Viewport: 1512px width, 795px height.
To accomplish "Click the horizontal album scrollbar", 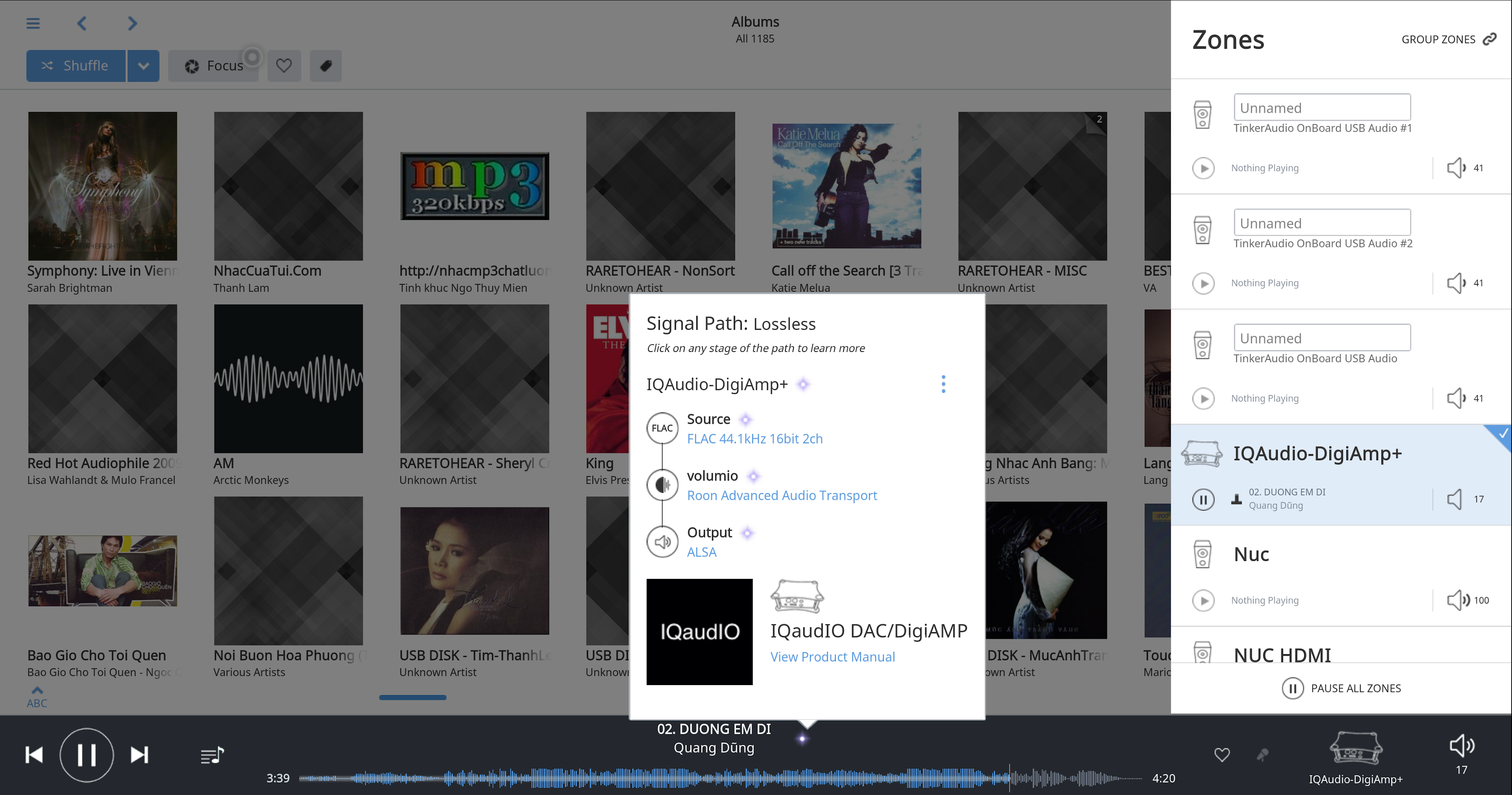I will coord(413,697).
